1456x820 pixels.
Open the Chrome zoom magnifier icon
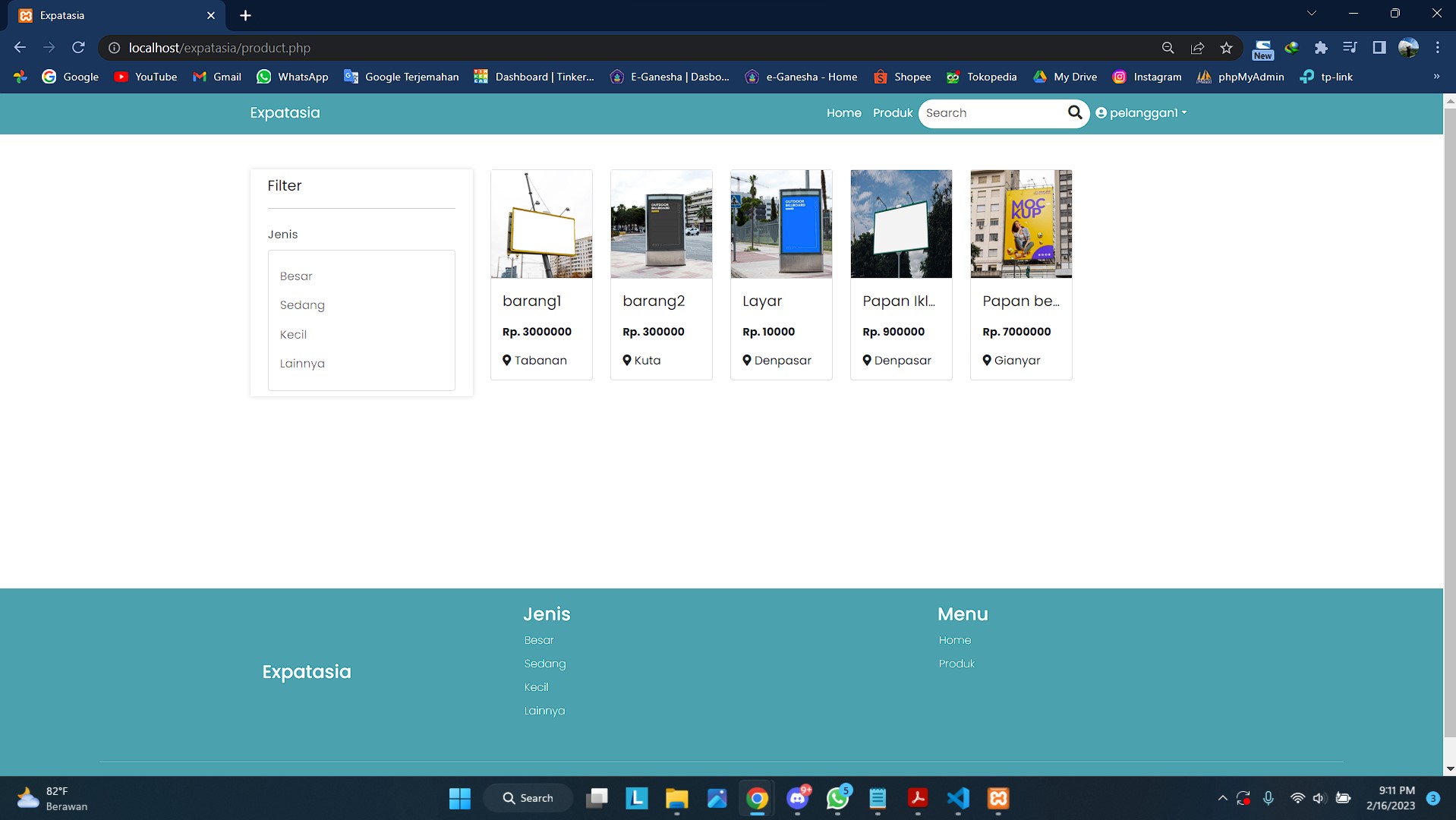coord(1168,48)
